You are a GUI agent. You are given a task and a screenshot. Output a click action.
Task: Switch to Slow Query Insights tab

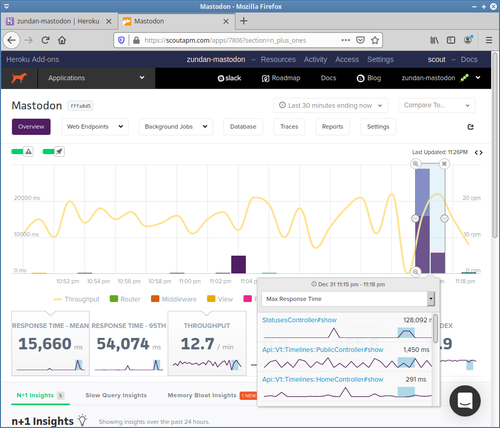(116, 395)
